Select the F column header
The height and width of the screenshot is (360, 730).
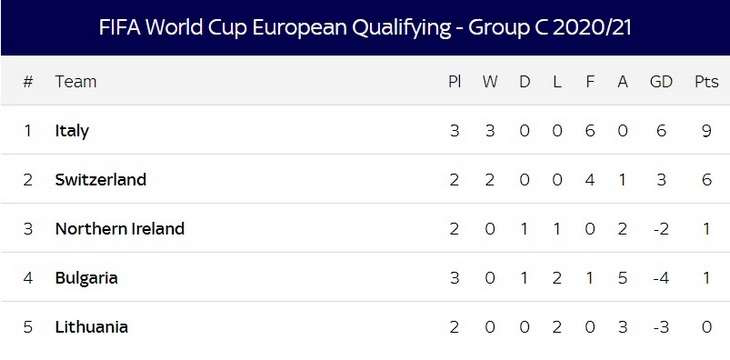pyautogui.click(x=590, y=82)
